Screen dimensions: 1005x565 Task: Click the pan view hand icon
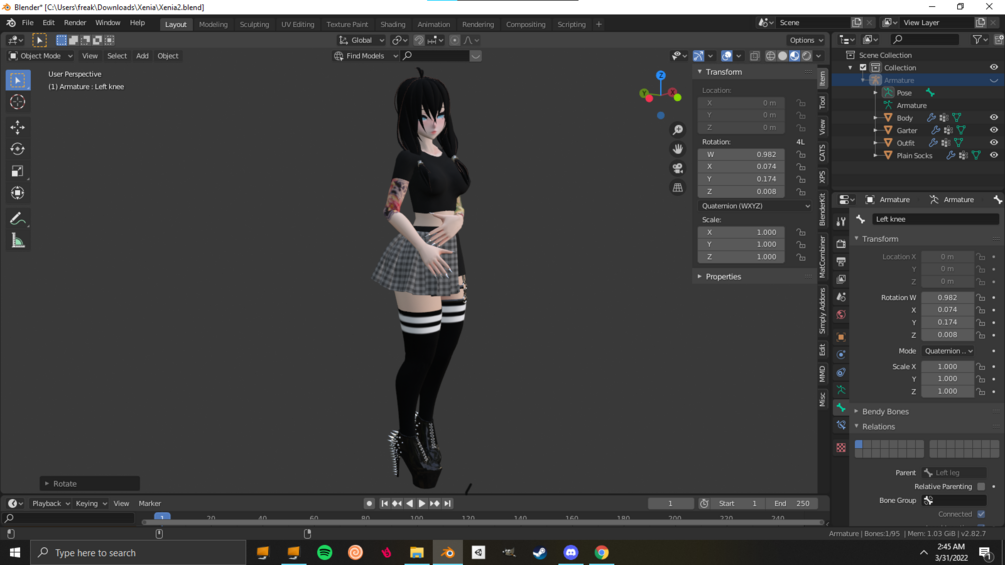point(677,149)
